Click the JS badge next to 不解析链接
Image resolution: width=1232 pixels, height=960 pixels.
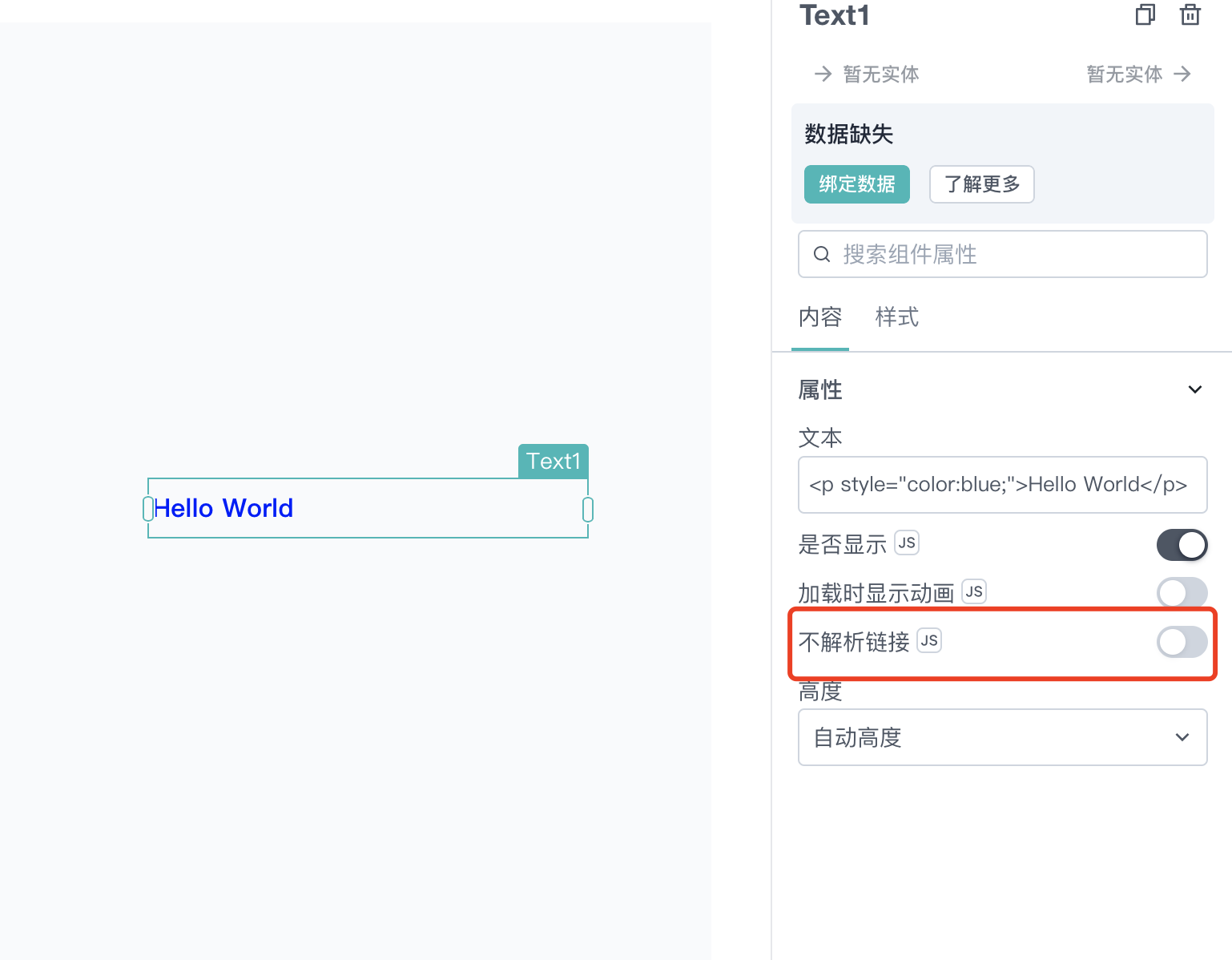[928, 640]
